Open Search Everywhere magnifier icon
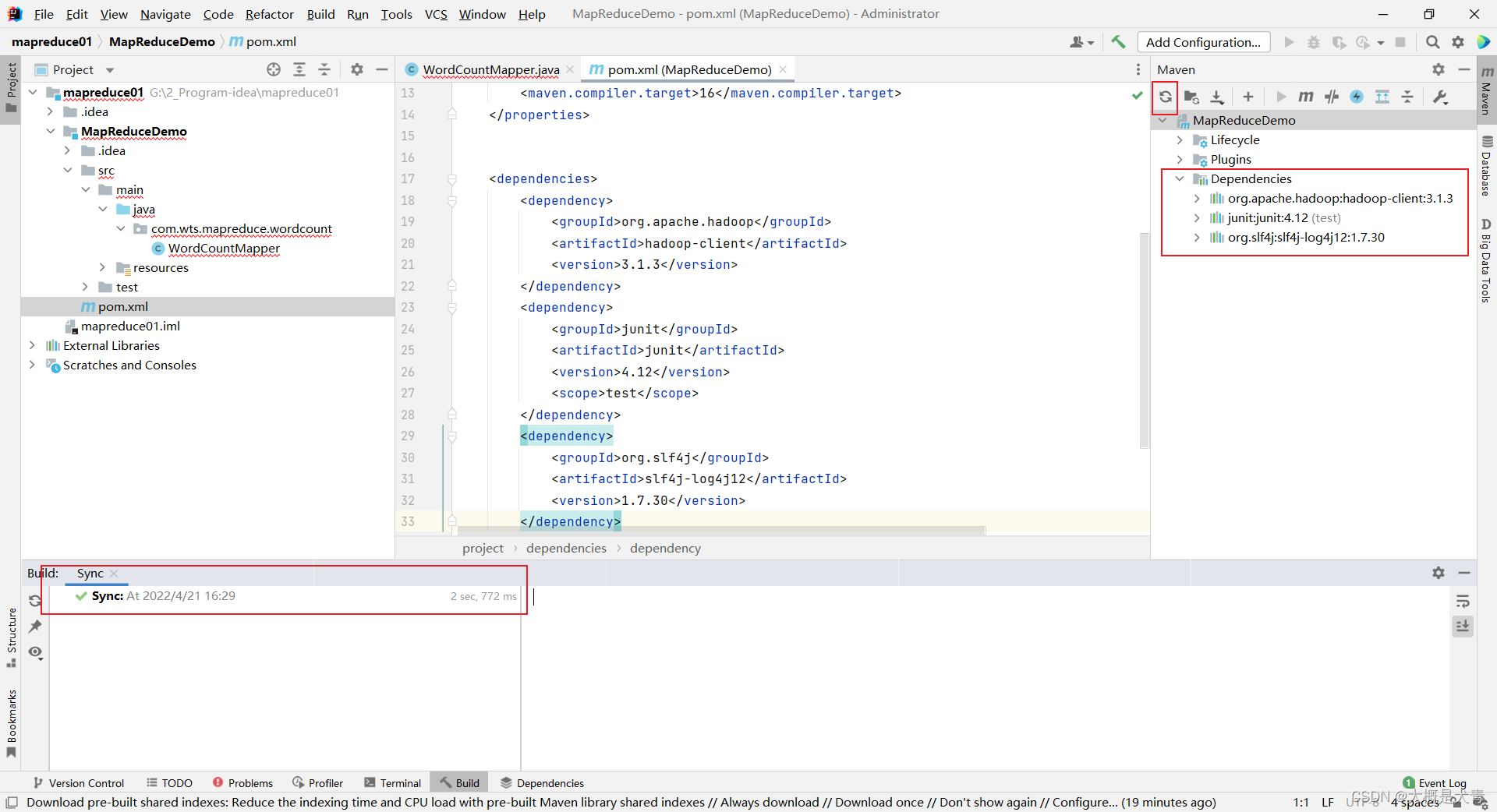This screenshot has width=1497, height=812. pyautogui.click(x=1433, y=42)
